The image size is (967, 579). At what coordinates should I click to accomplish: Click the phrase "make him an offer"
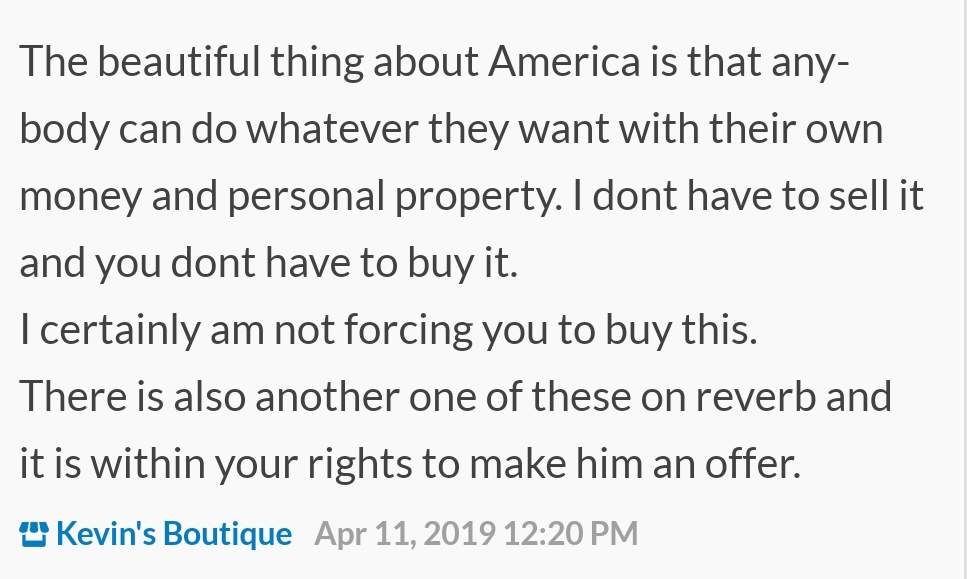pyautogui.click(x=635, y=463)
